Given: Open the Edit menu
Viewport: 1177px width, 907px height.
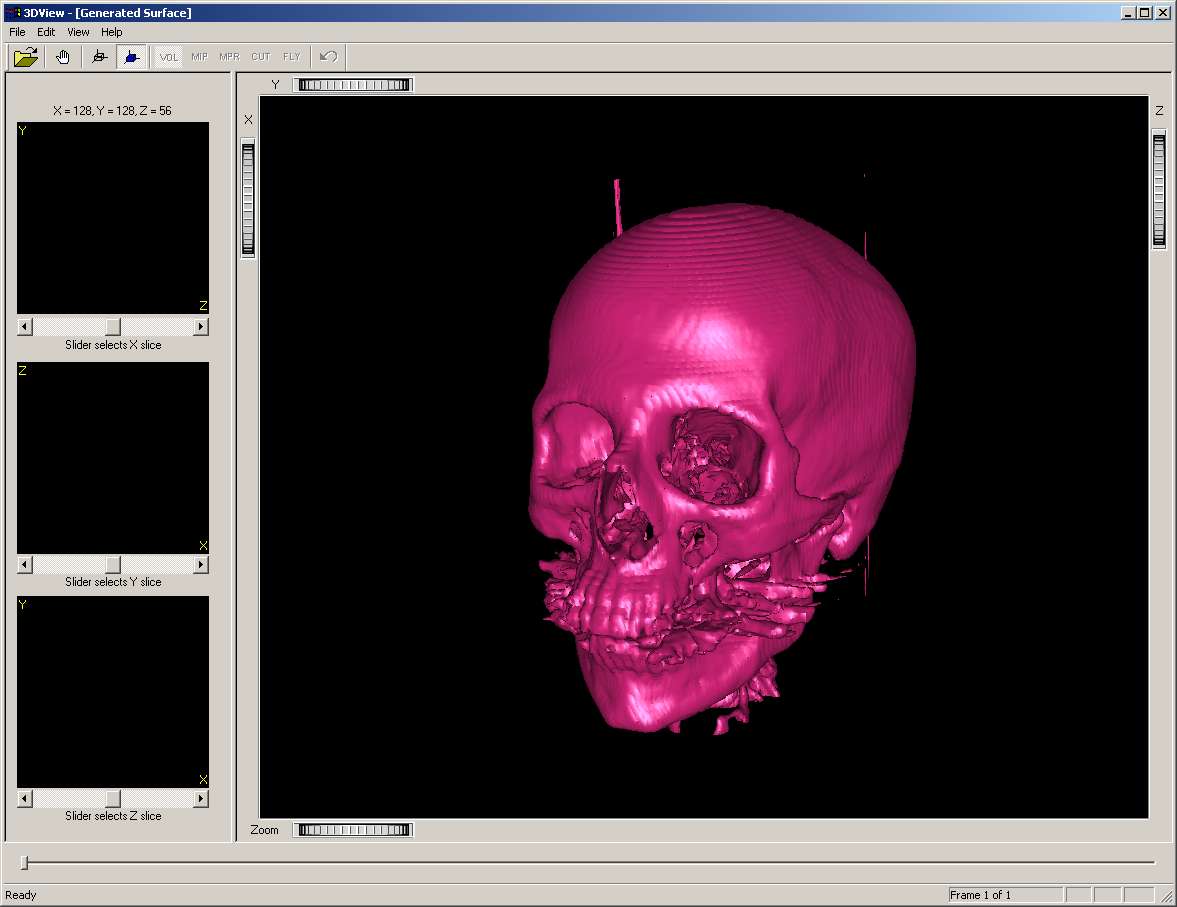Looking at the screenshot, I should 46,32.
